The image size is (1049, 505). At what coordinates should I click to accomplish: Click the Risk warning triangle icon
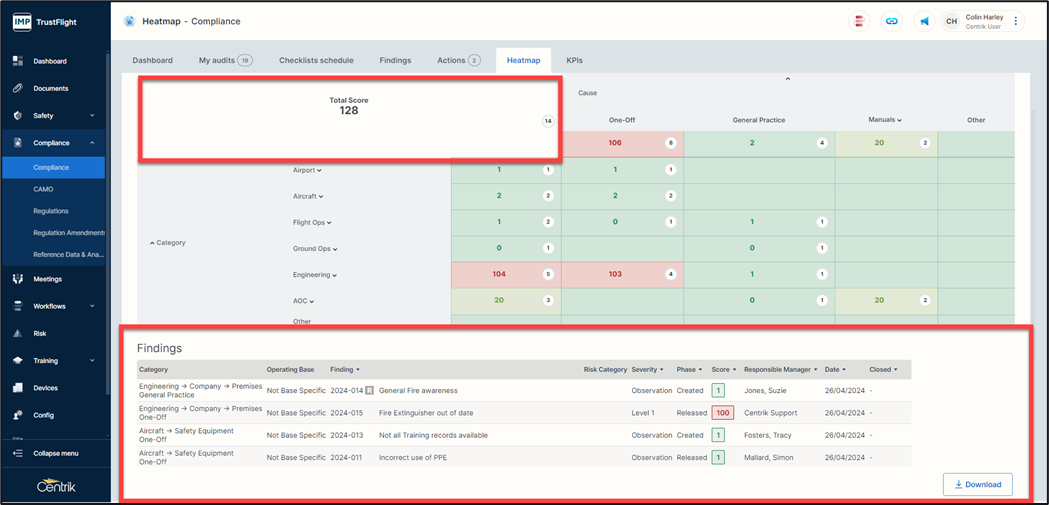point(18,333)
